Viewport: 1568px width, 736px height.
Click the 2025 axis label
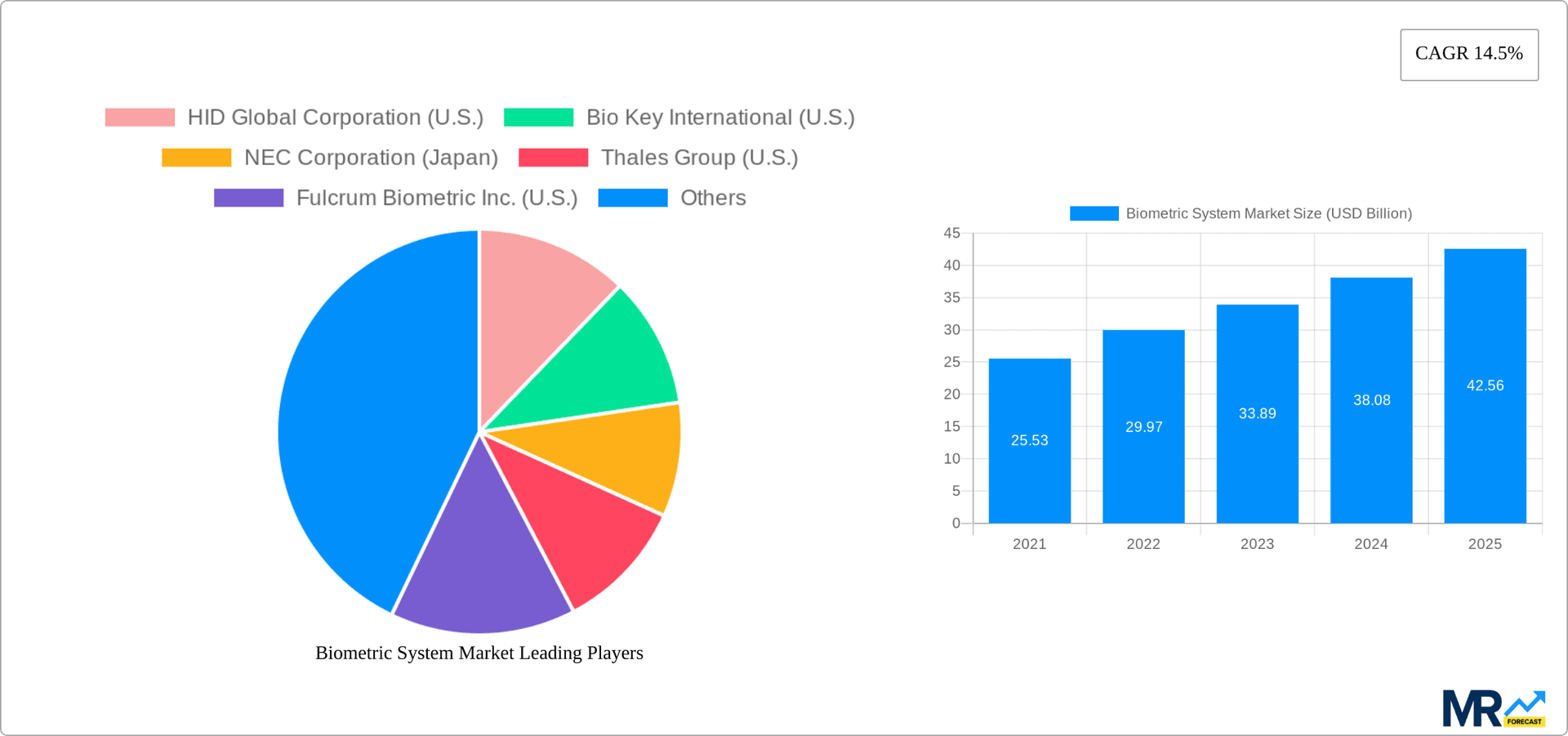click(1486, 544)
